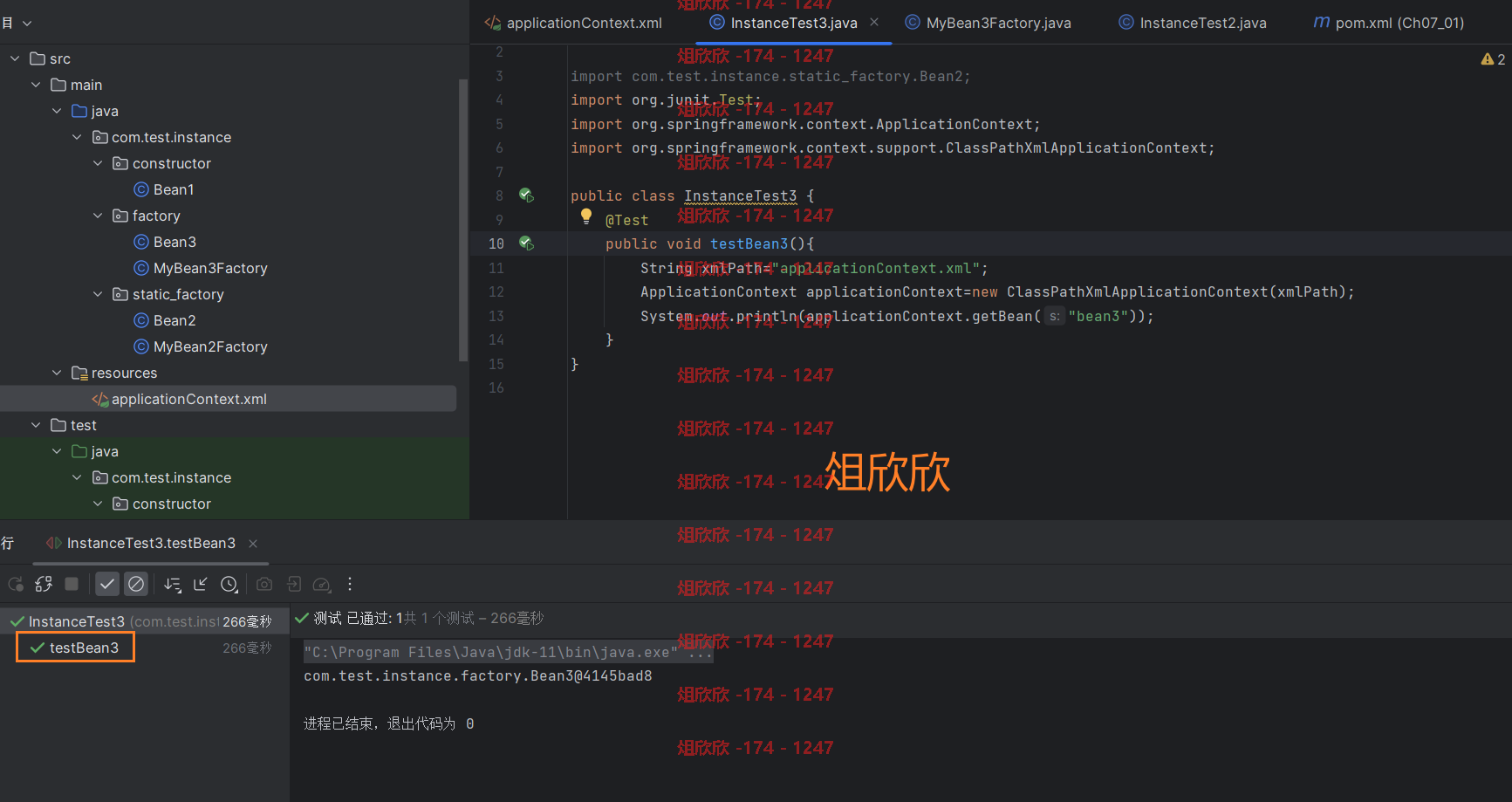Select InstanceTest3 row in test results
Viewport: 1512px width, 802px height.
[x=144, y=621]
